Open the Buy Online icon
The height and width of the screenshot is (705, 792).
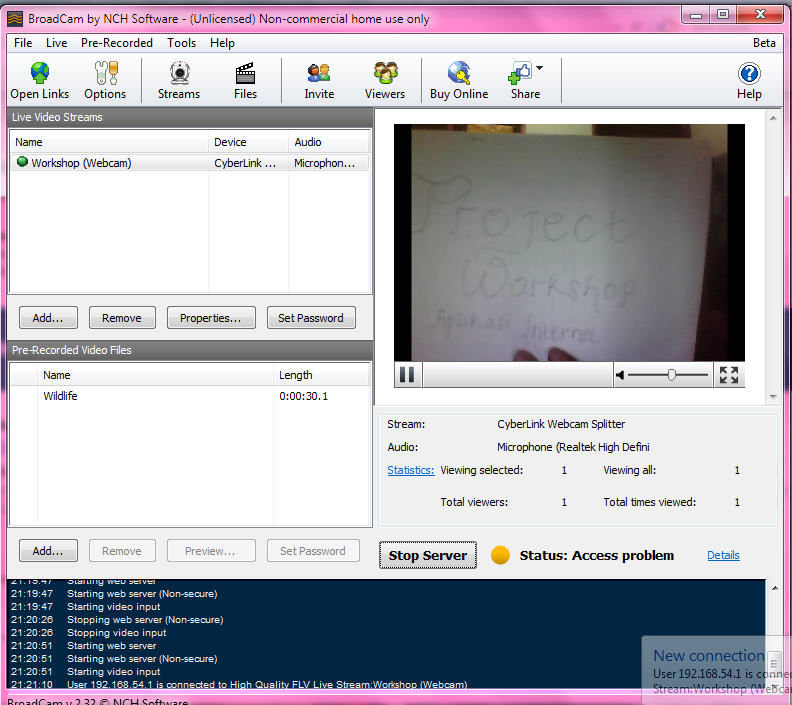coord(459,81)
